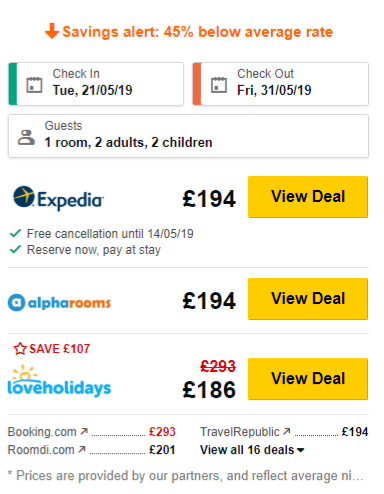Image resolution: width=384 pixels, height=494 pixels.
Task: Click the Check Out calendar icon
Action: pos(219,85)
